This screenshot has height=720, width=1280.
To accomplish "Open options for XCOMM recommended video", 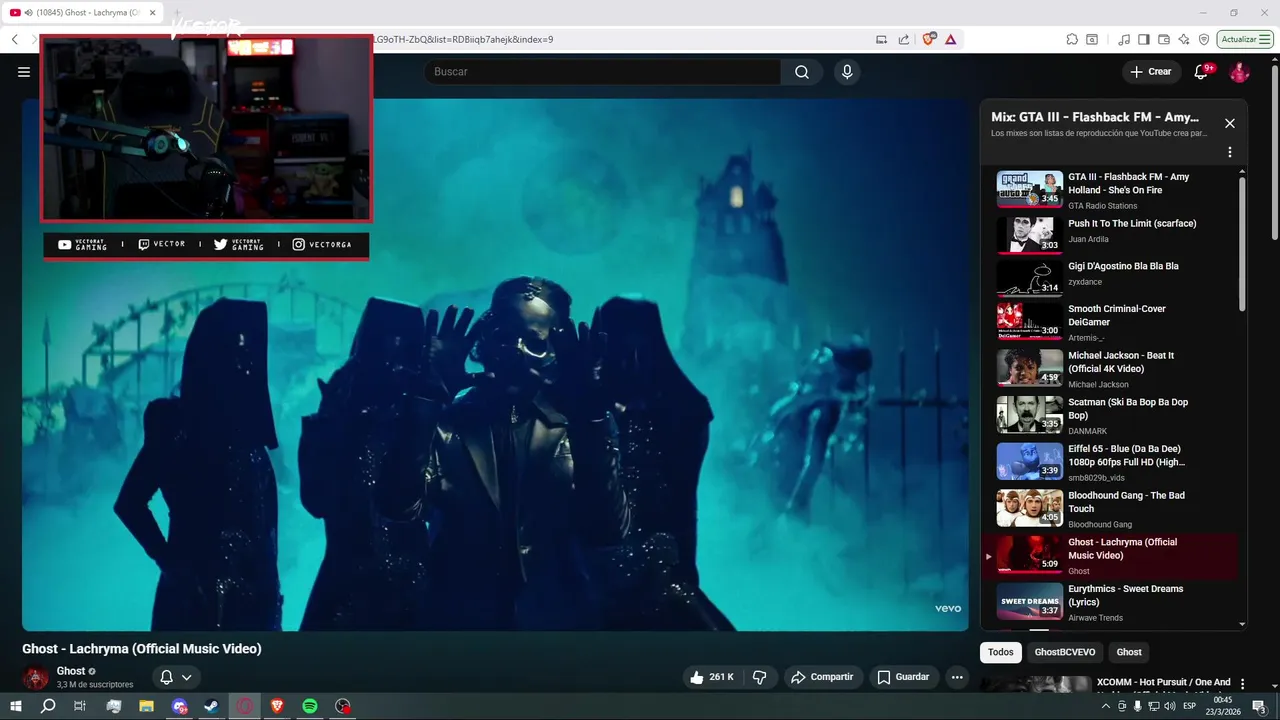I will pyautogui.click(x=1243, y=684).
